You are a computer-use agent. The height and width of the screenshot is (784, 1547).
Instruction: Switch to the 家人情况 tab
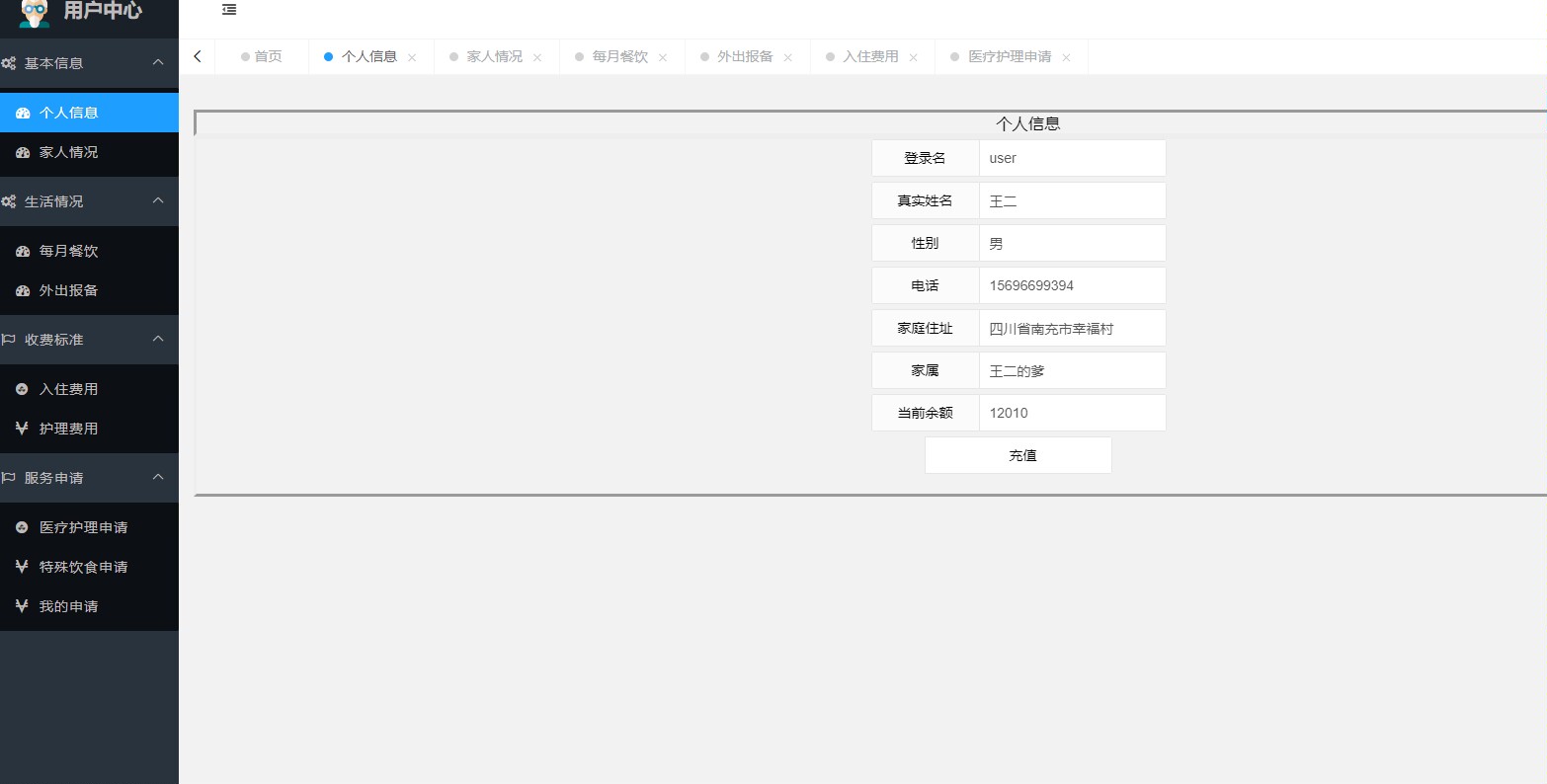tap(495, 56)
